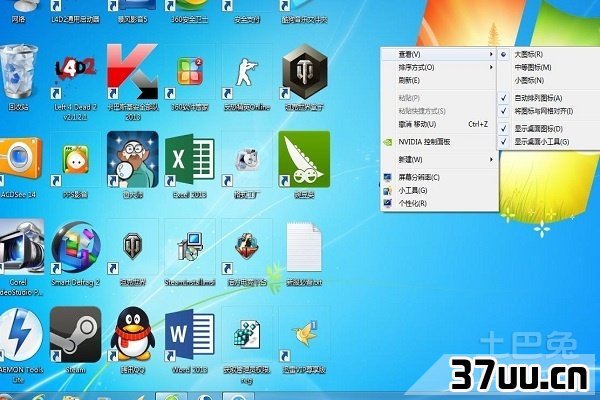
Task: Expand the 查看(V) view submenu
Action: 439,54
